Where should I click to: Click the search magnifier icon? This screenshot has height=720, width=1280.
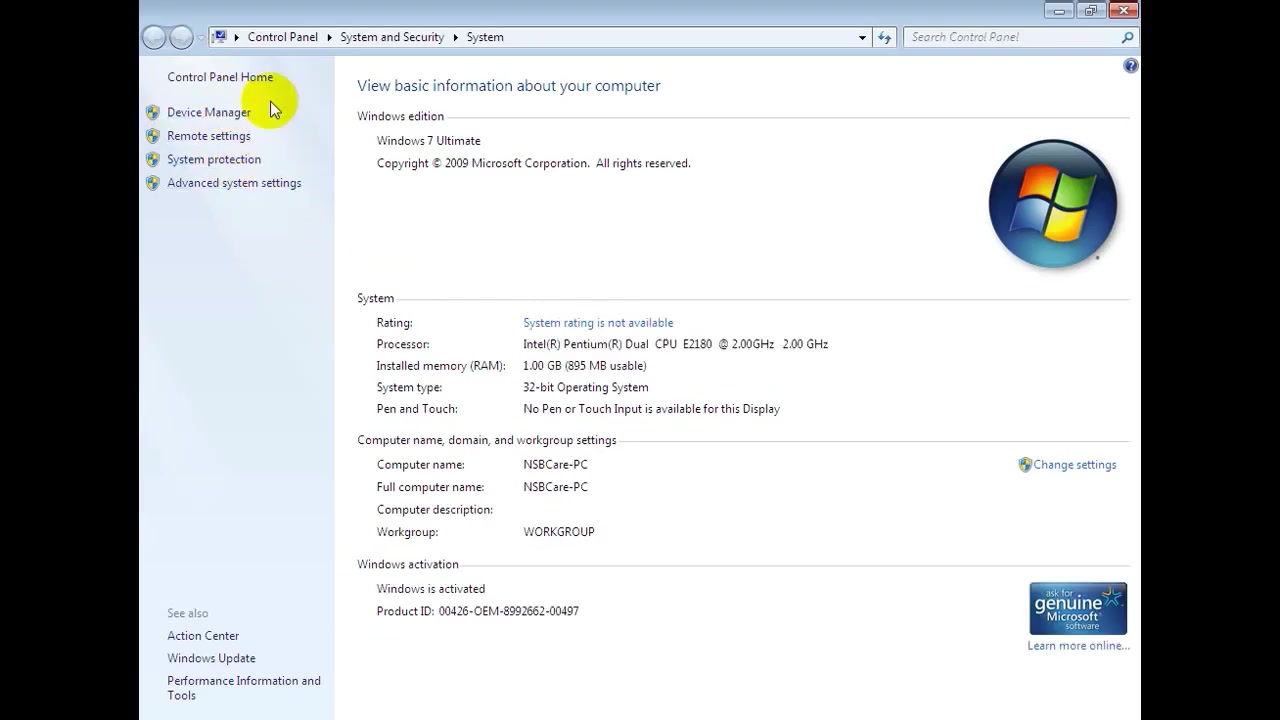point(1127,37)
